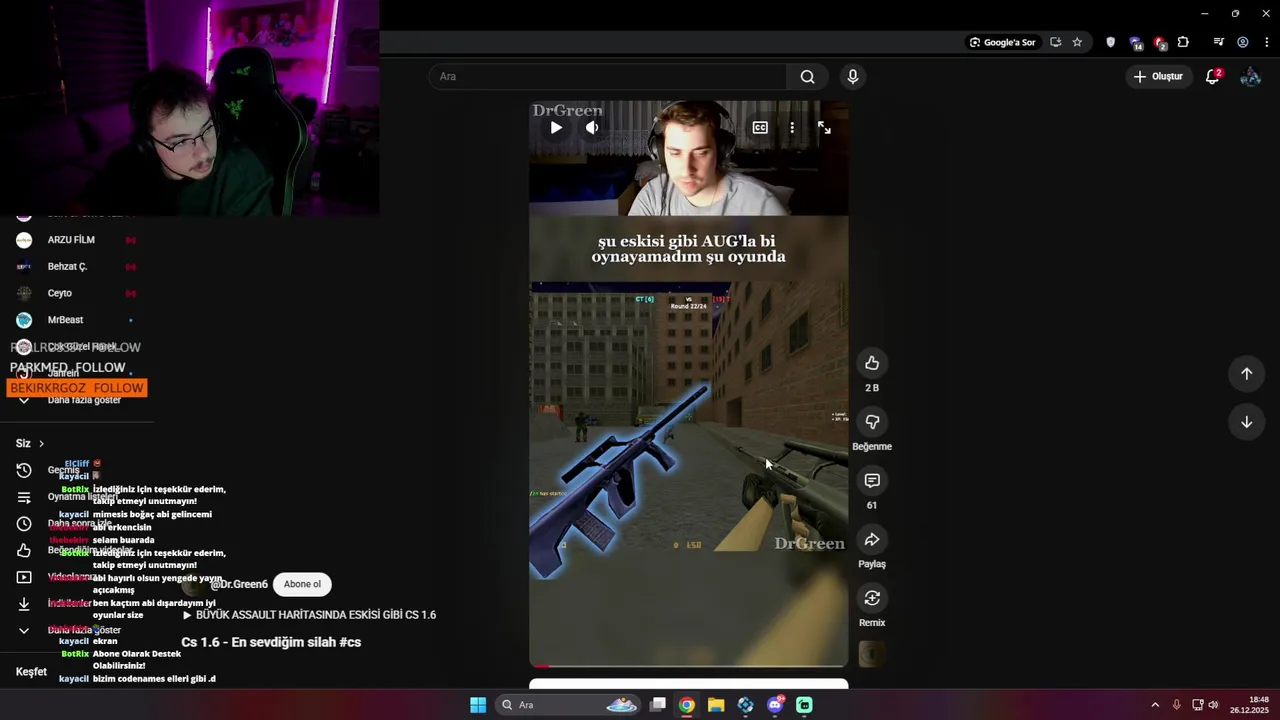Subscribe via the Abone ol button
The width and height of the screenshot is (1280, 720).
pos(302,584)
